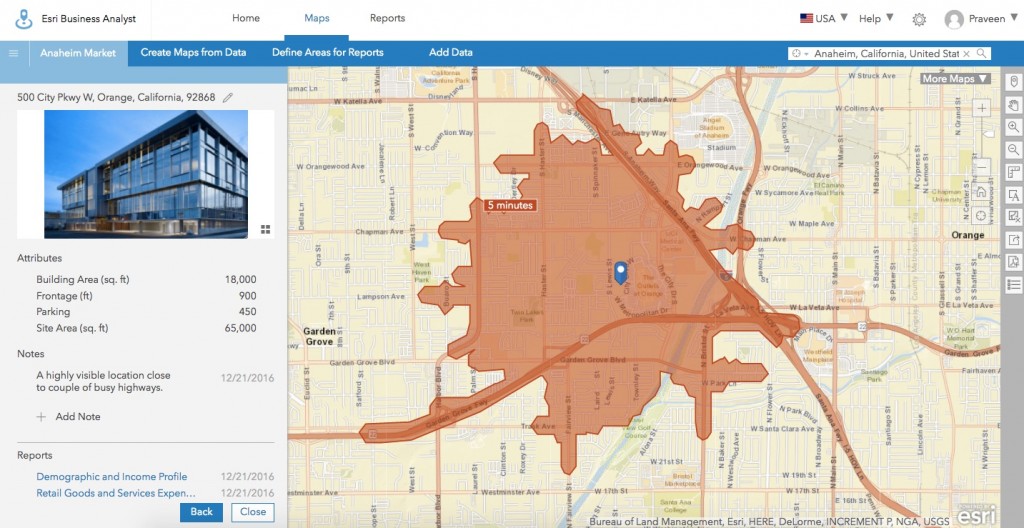
Task: Click the building photo thumbnail
Action: pos(146,174)
